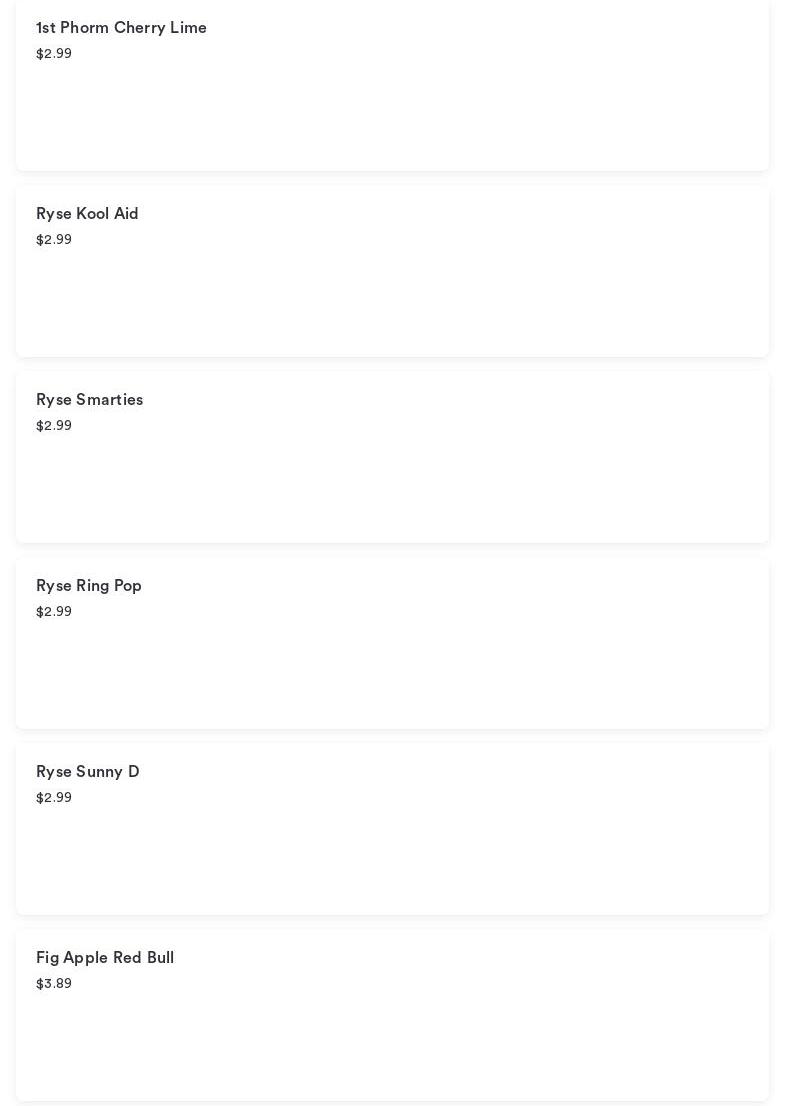Click the $3.89 price label
Viewport: 785px width, 1106px height.
point(54,984)
